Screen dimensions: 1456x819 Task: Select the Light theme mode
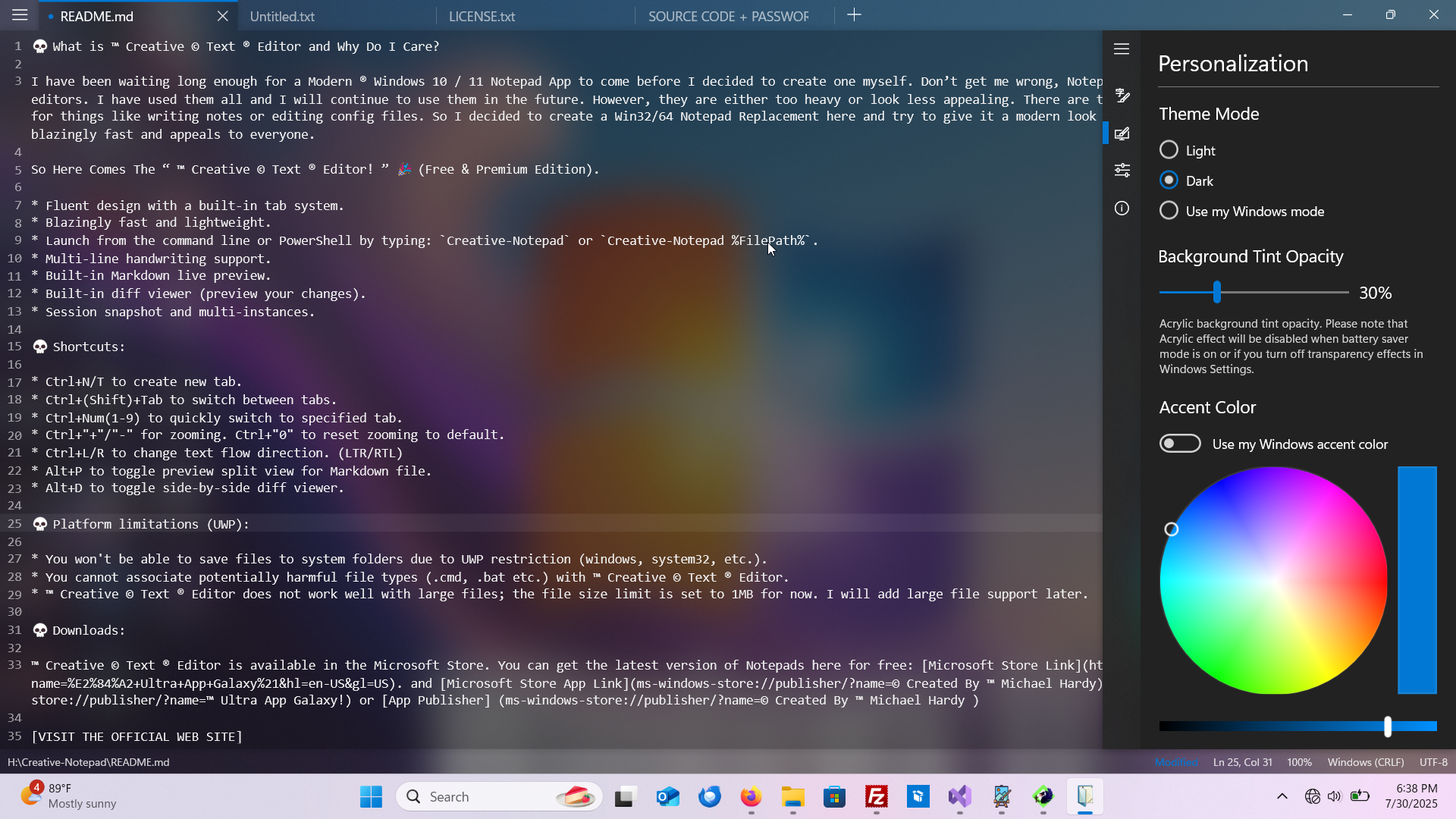1169,150
